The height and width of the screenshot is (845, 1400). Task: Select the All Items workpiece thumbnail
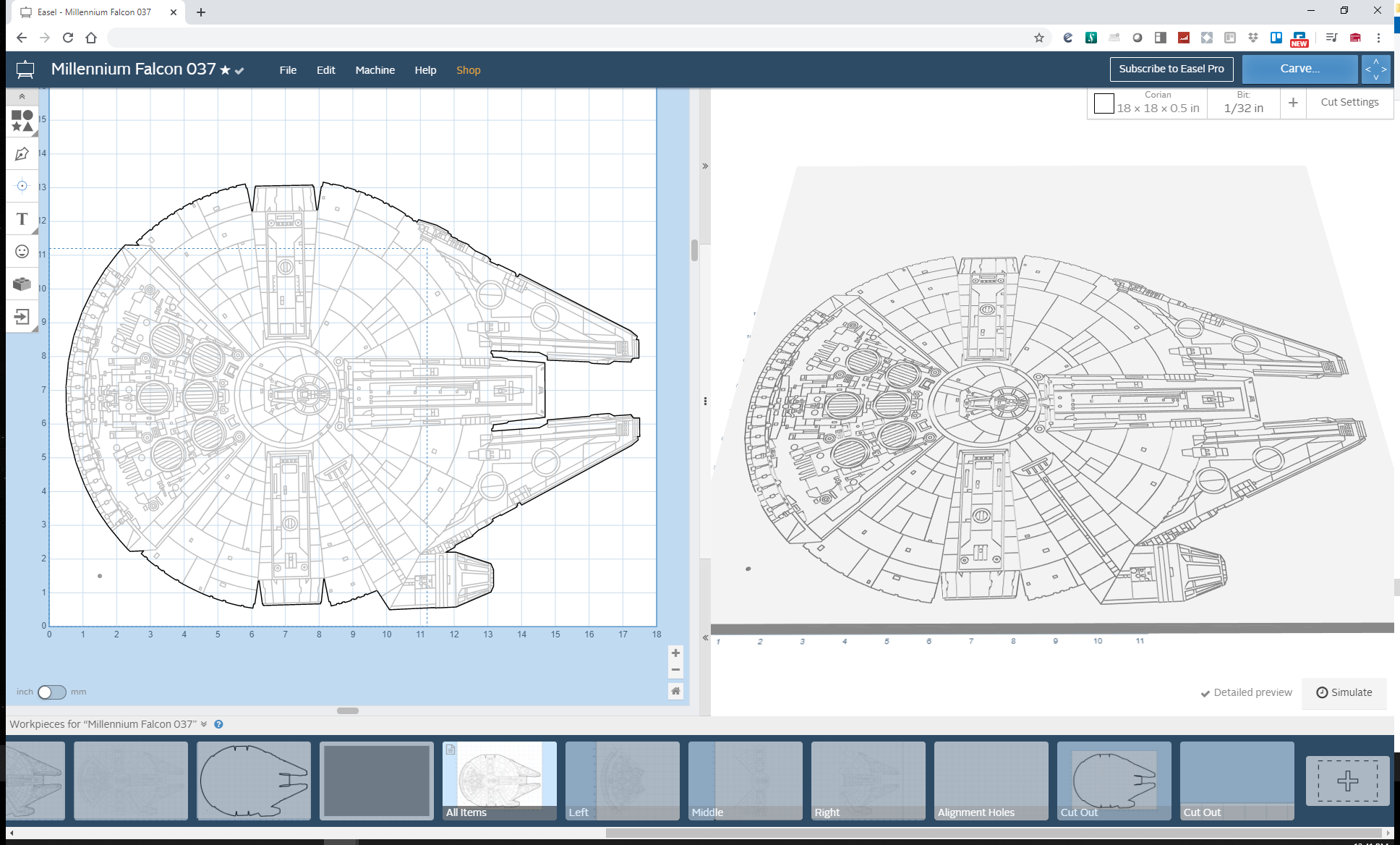coord(499,780)
